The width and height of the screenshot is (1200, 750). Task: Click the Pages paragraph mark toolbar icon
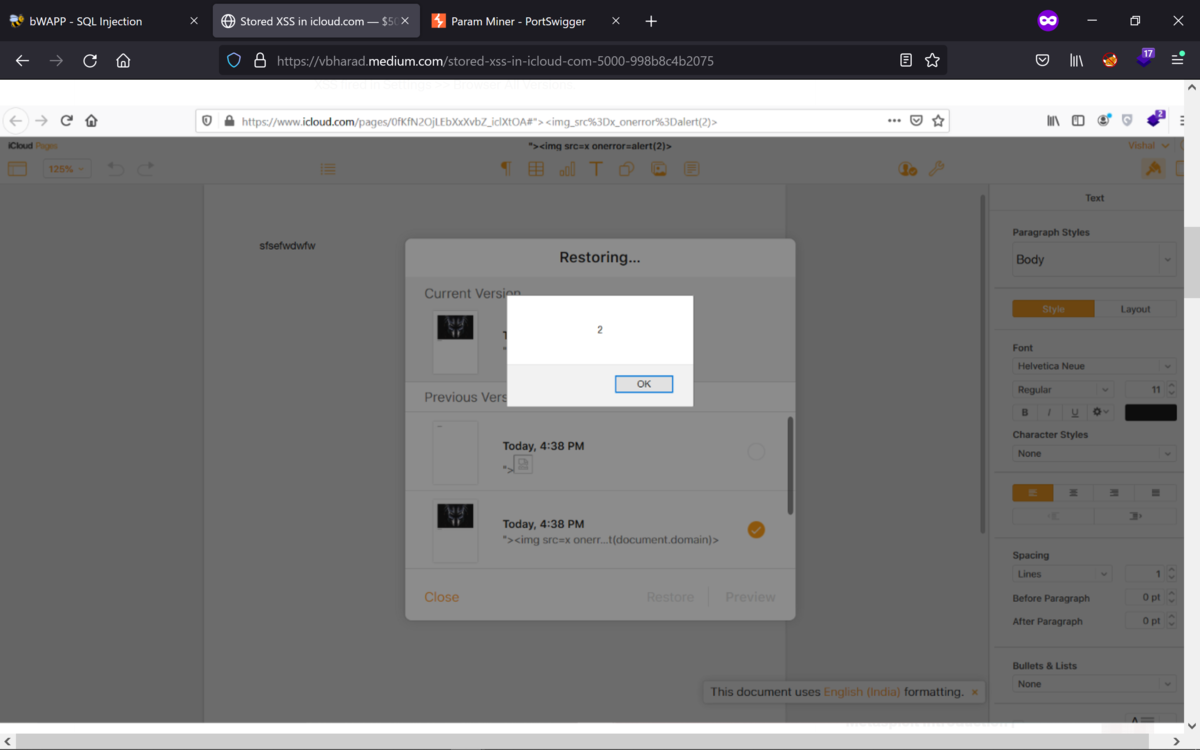pos(506,169)
